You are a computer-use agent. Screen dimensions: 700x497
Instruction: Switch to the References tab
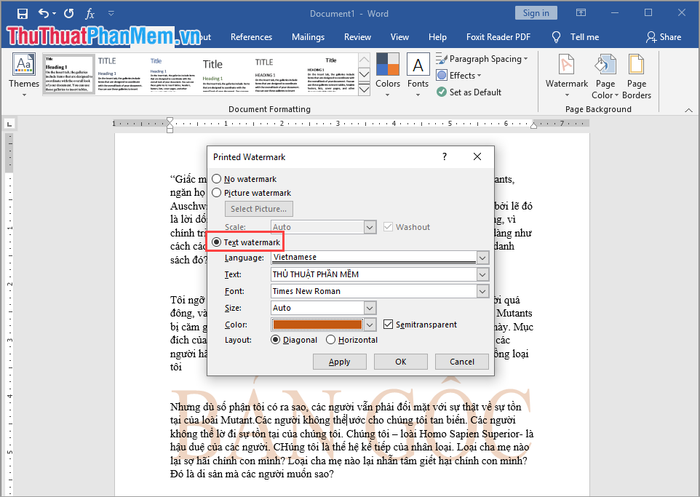(x=251, y=37)
